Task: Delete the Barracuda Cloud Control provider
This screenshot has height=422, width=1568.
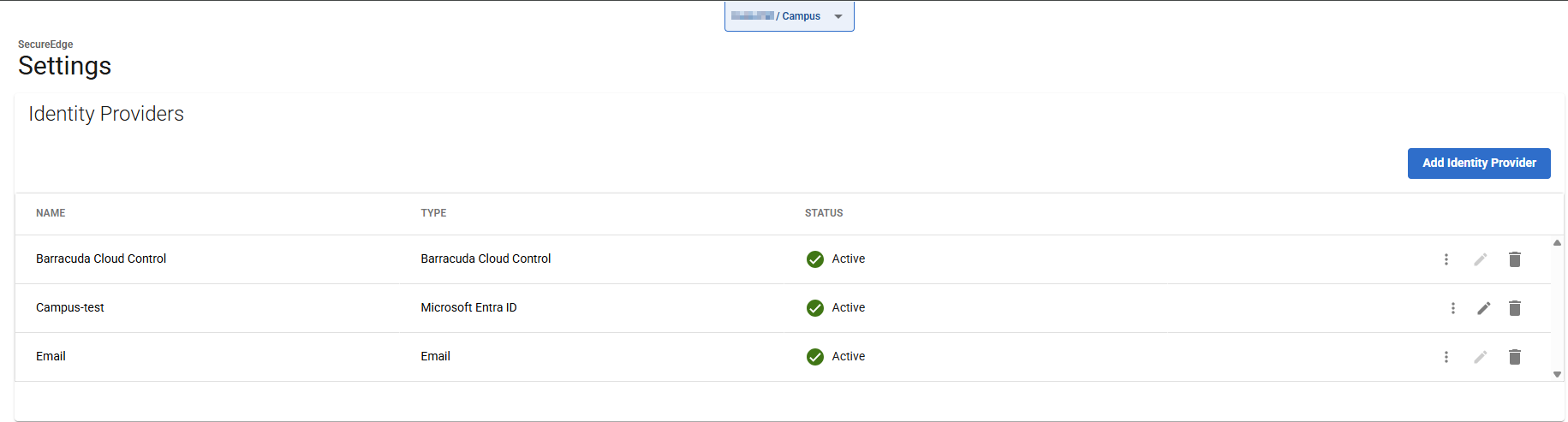Action: coord(1515,259)
